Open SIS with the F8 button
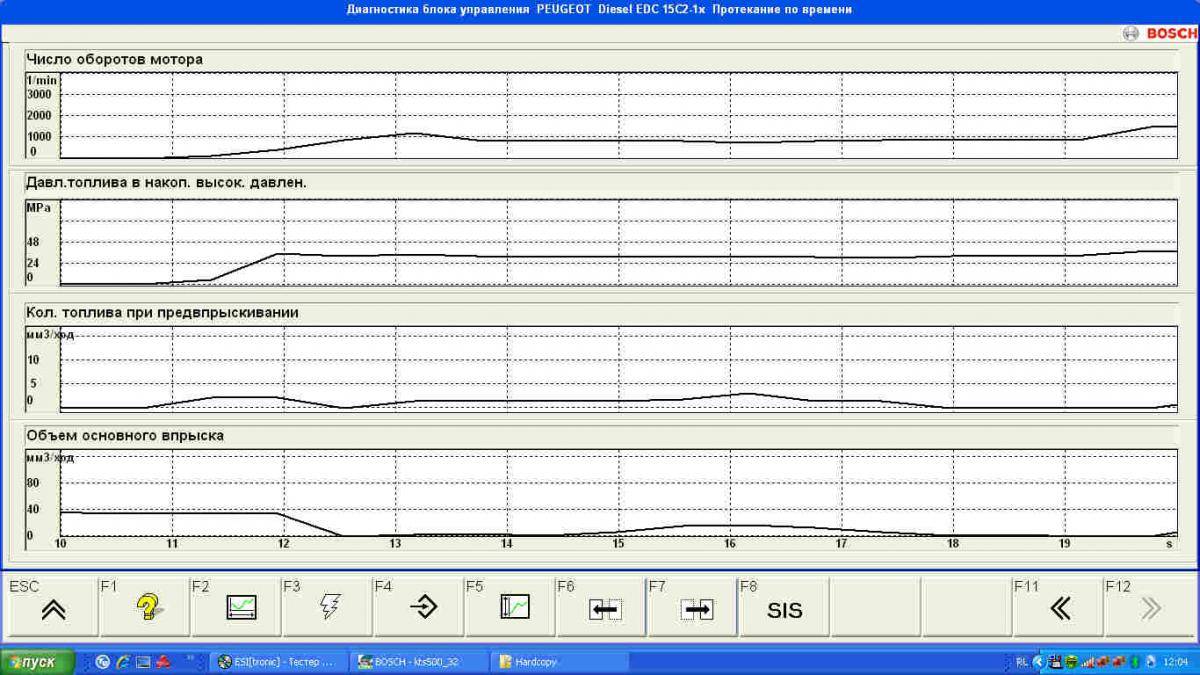The height and width of the screenshot is (675, 1200). pyautogui.click(x=784, y=609)
